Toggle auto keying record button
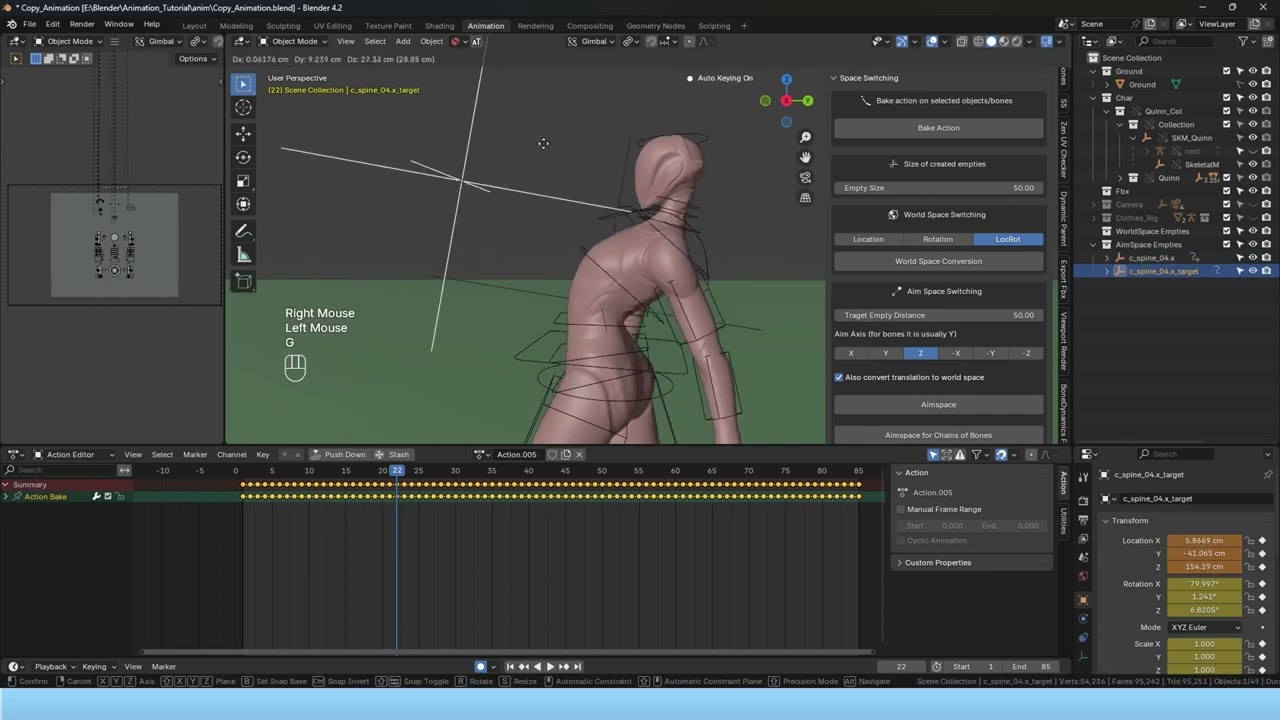 481,666
